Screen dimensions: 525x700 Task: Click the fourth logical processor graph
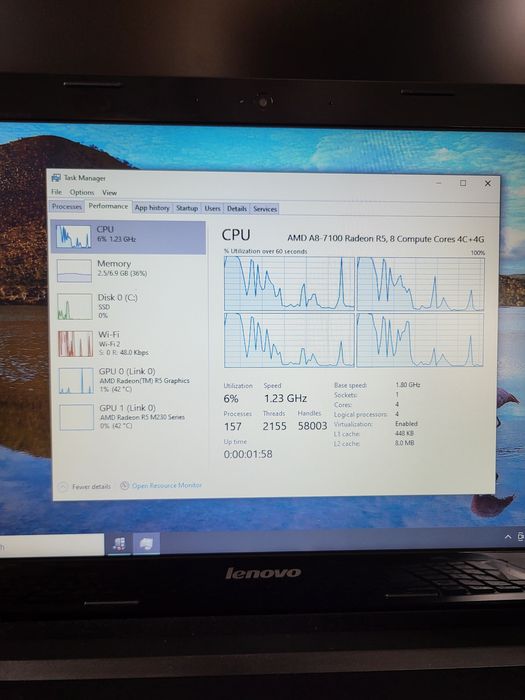point(420,340)
